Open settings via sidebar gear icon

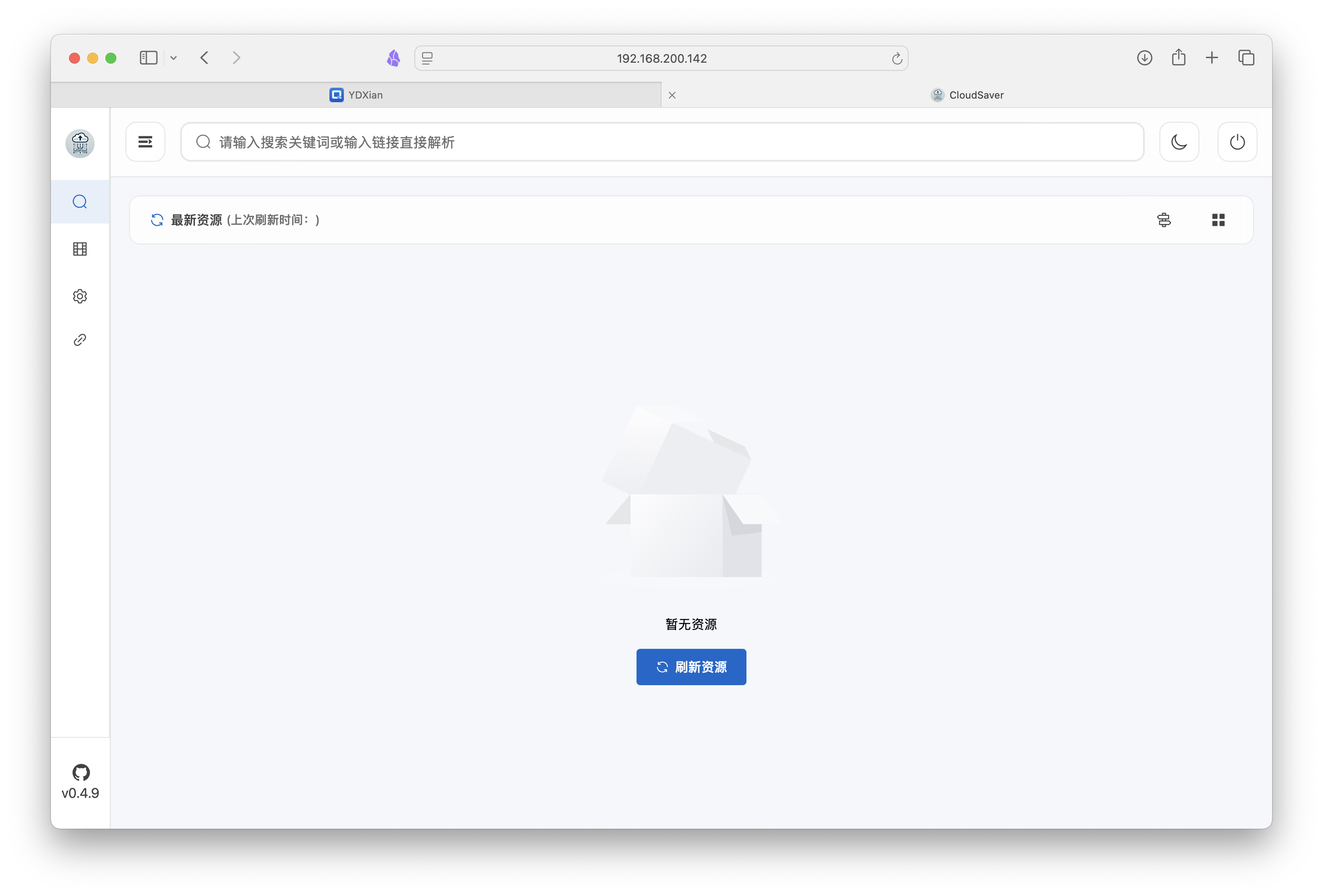coord(80,296)
